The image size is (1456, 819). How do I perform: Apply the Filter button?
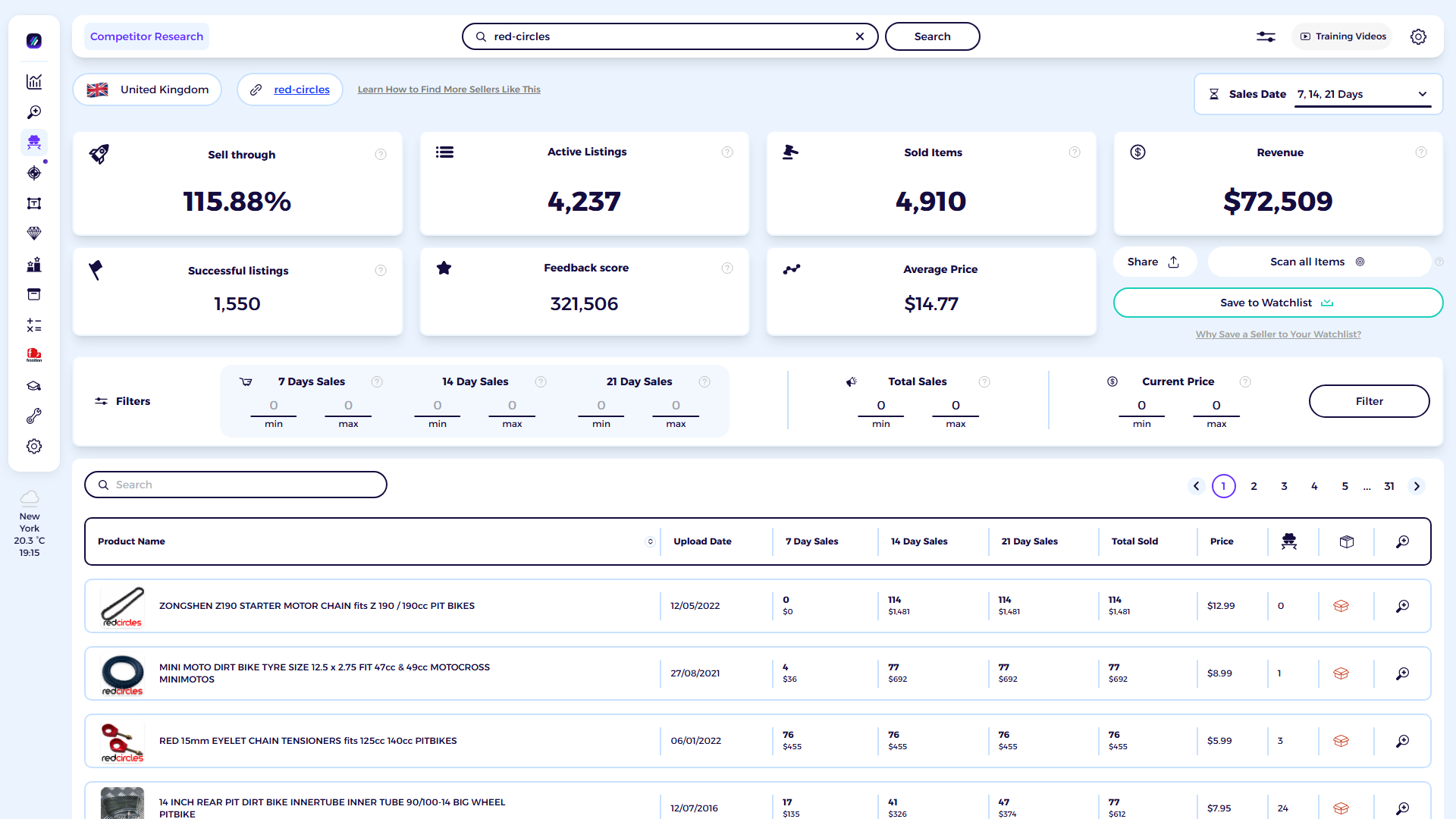(1369, 401)
